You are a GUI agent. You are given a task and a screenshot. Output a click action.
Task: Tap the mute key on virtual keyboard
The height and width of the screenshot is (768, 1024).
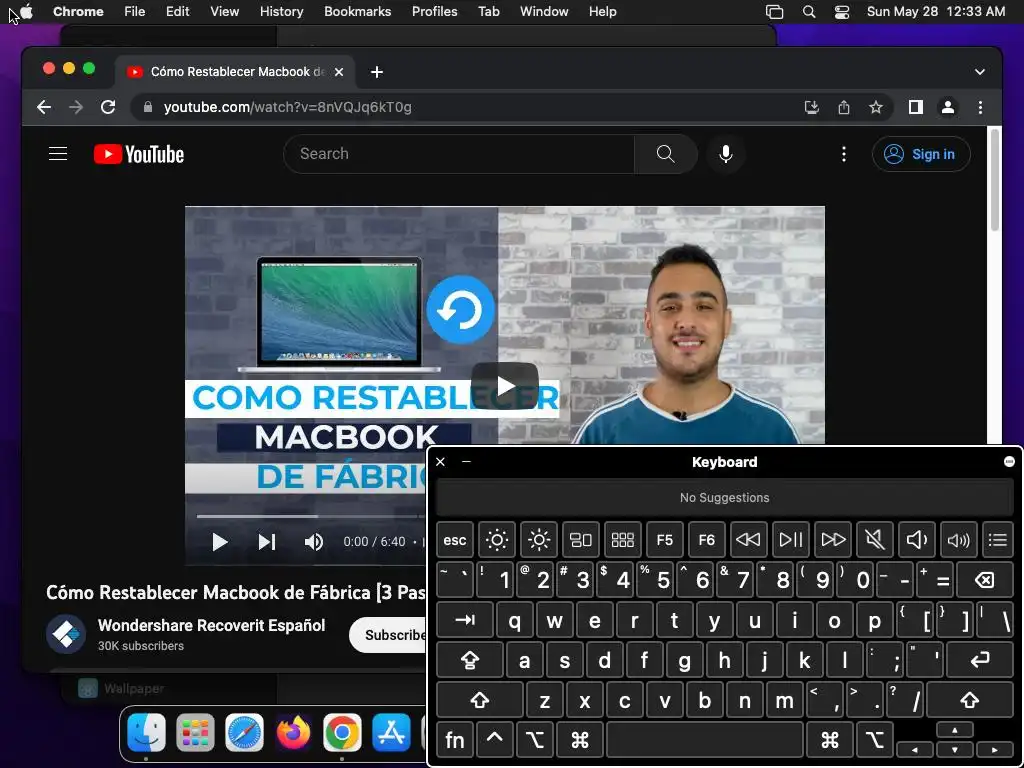point(874,540)
